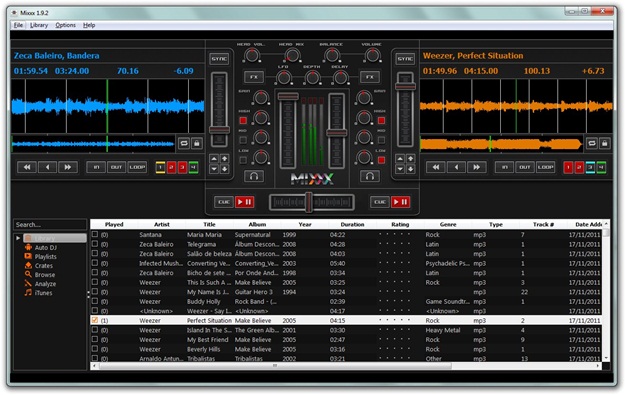Click left deck SYNC button
625x395 pixels.
click(x=219, y=59)
